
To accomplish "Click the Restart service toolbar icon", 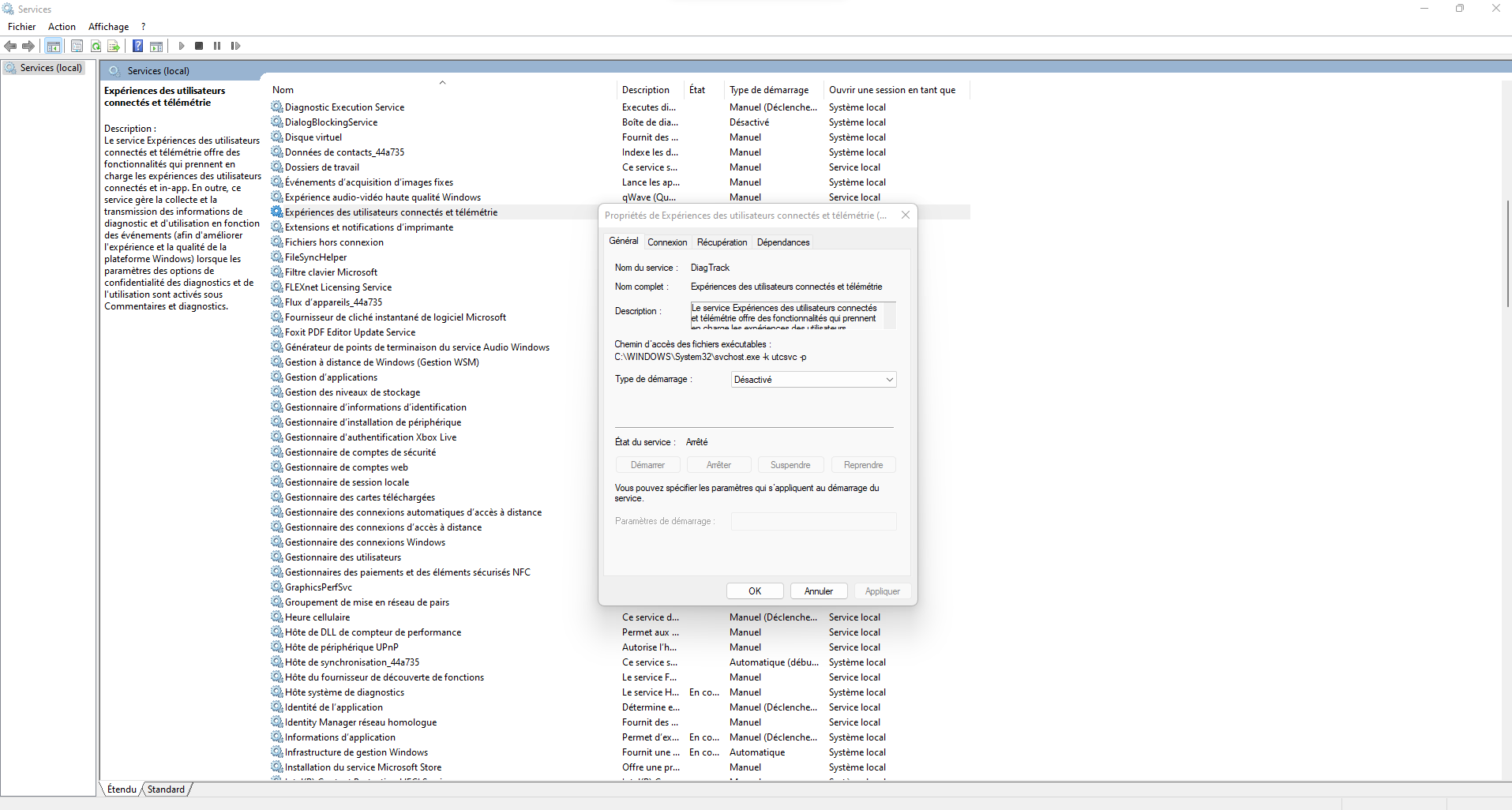I will [x=235, y=46].
